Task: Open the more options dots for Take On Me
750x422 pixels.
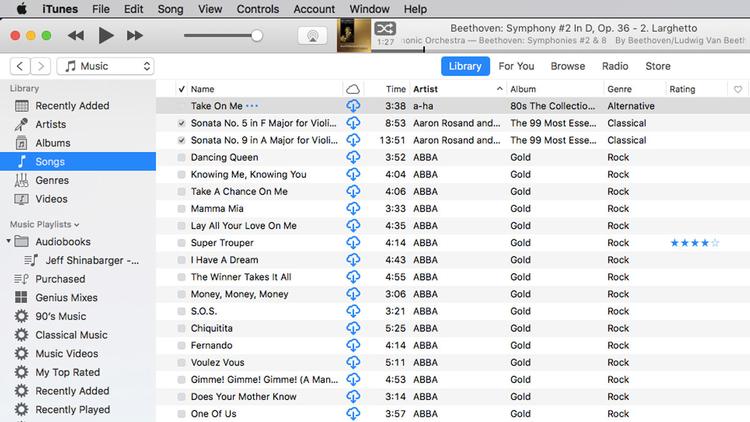Action: [x=252, y=106]
